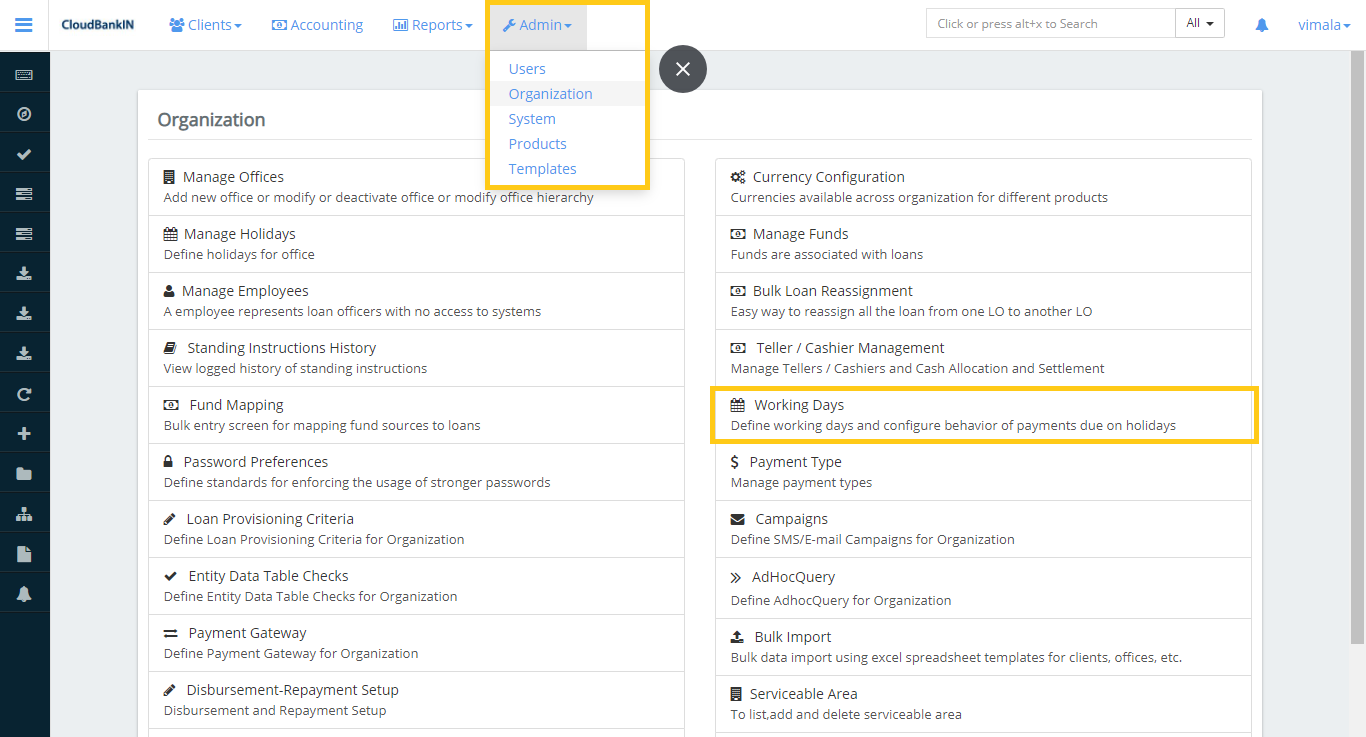
Task: Click the keyboard icon in the left sidebar
Action: pos(24,75)
